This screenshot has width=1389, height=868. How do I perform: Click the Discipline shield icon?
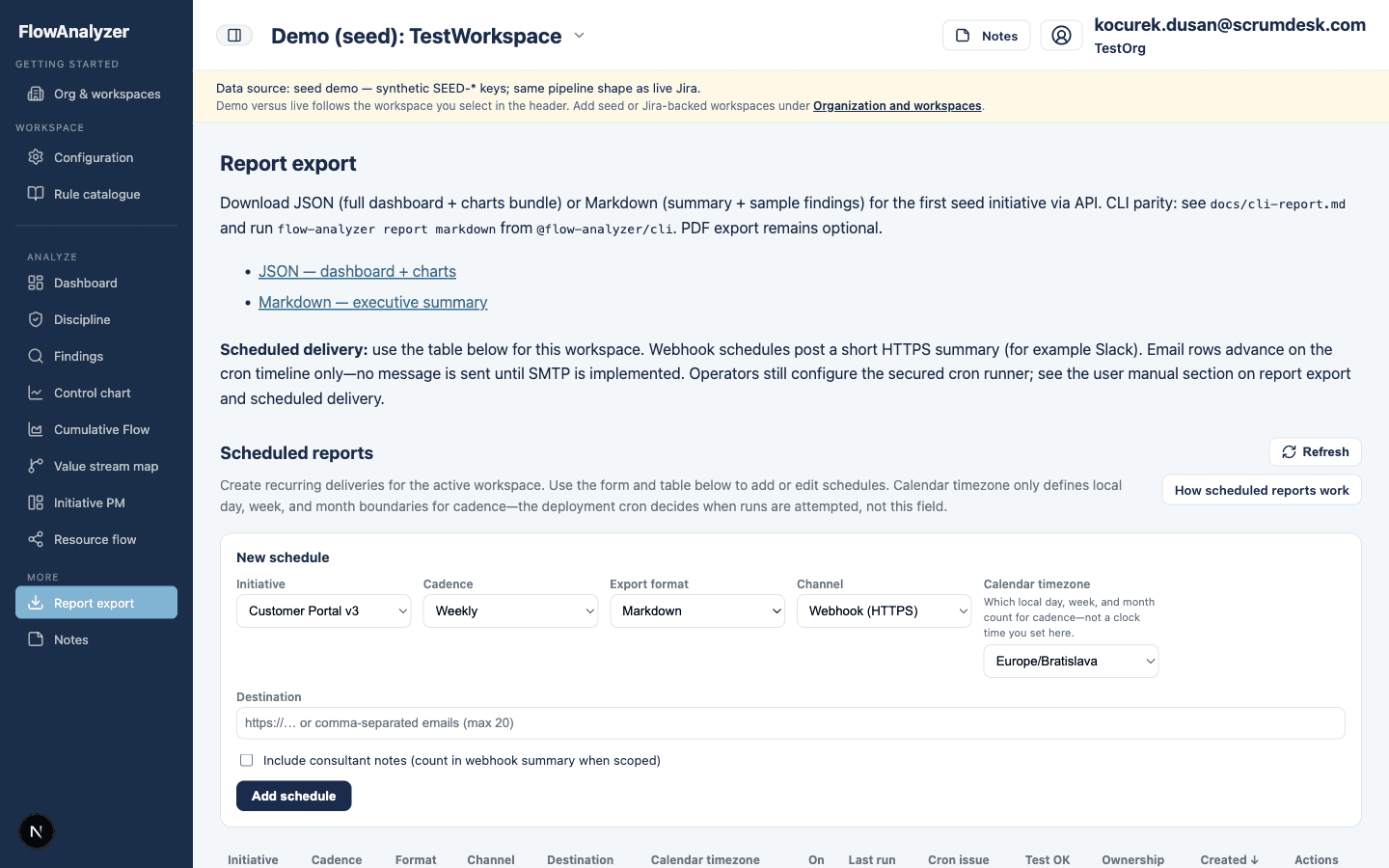pyautogui.click(x=36, y=319)
